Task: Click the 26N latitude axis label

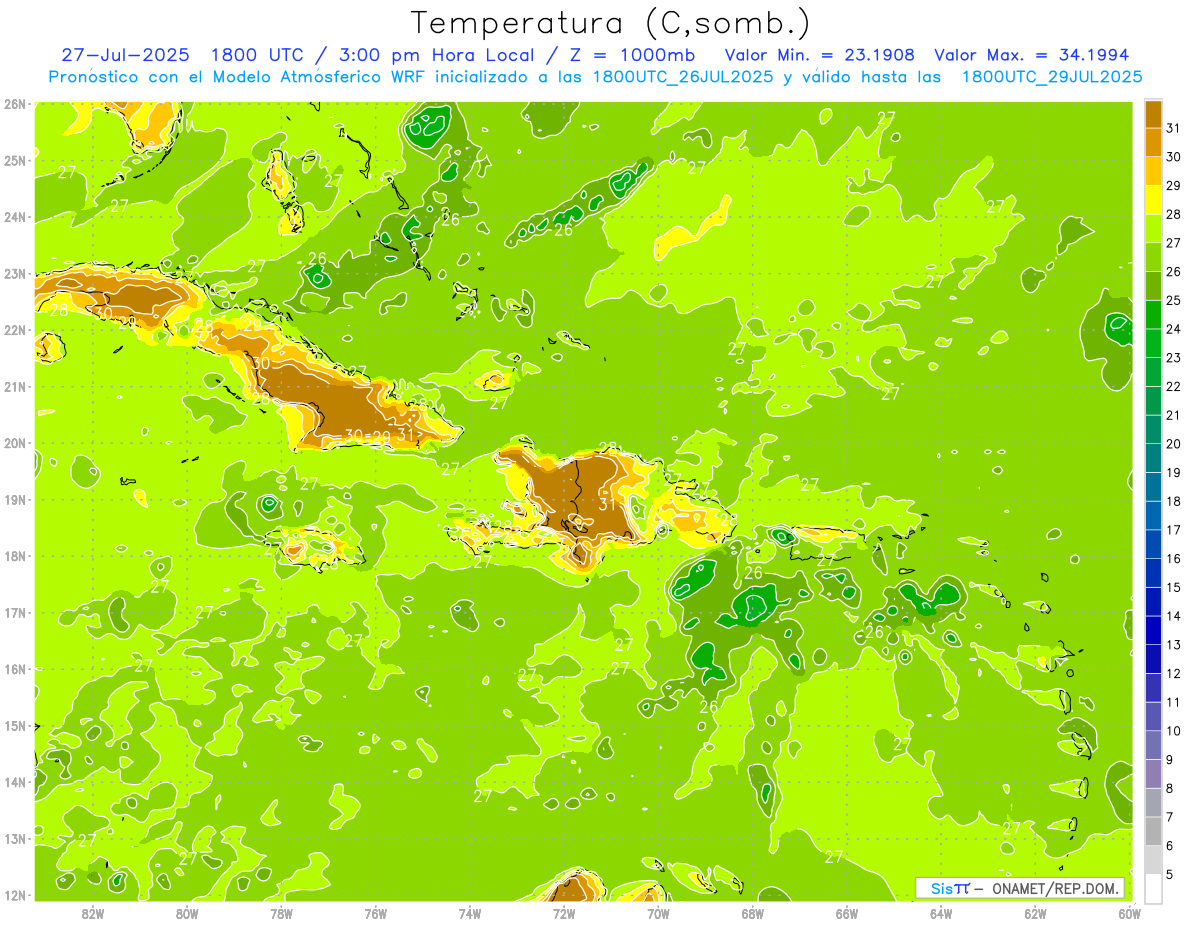Action: click(15, 104)
